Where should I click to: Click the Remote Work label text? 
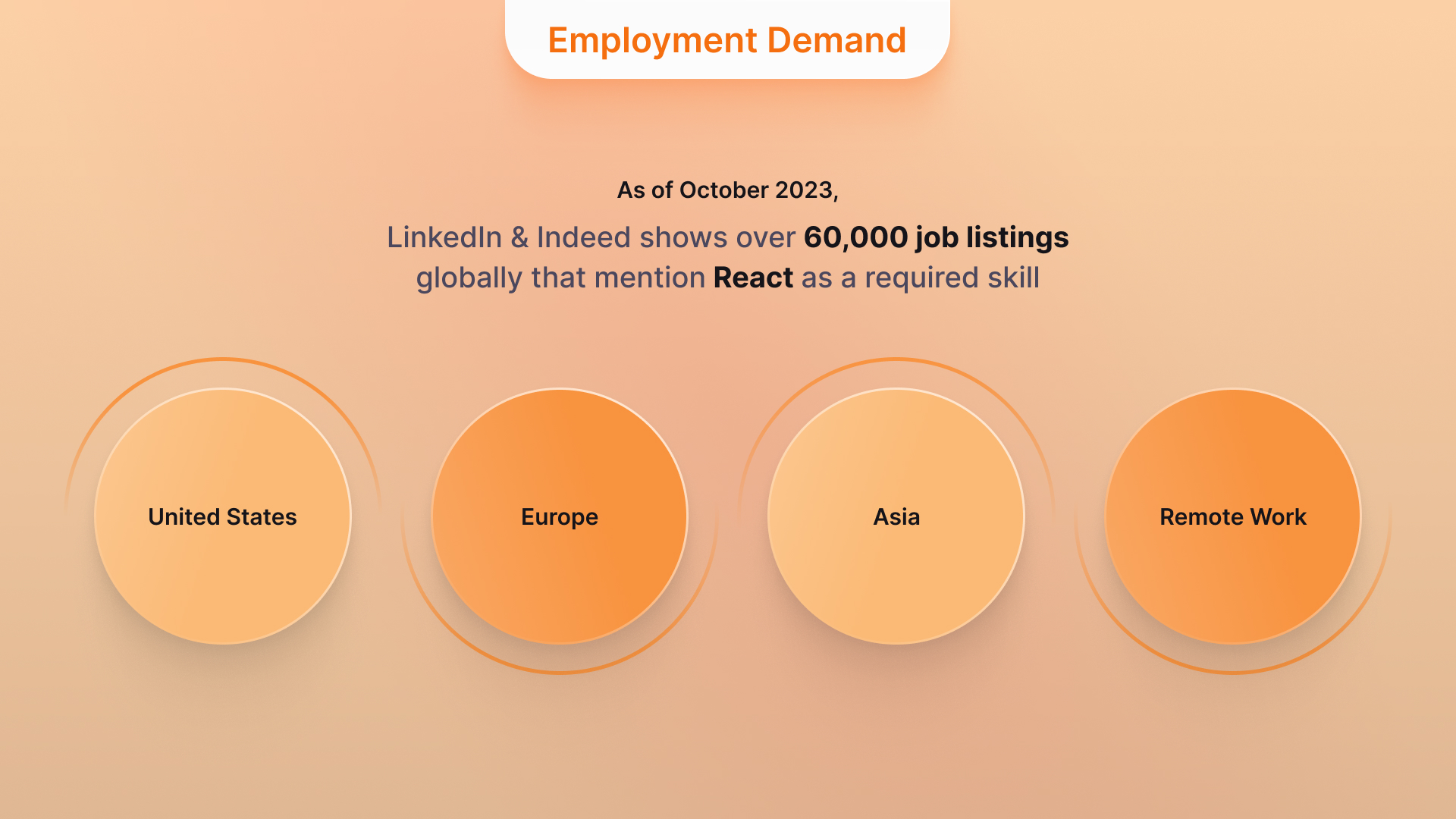(x=1232, y=517)
